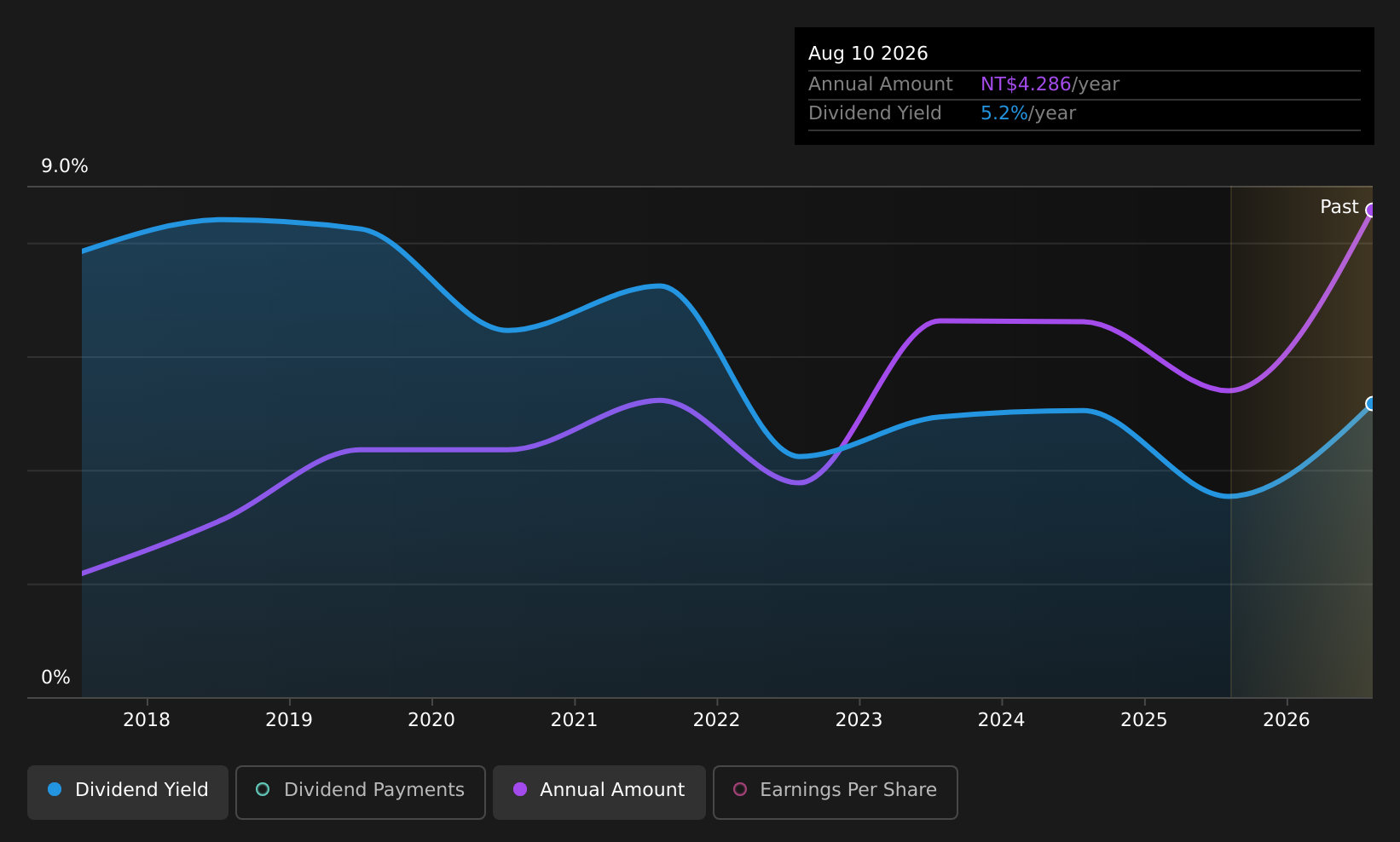Click the 2024 x-axis label
The width and height of the screenshot is (1400, 842).
[x=1001, y=720]
